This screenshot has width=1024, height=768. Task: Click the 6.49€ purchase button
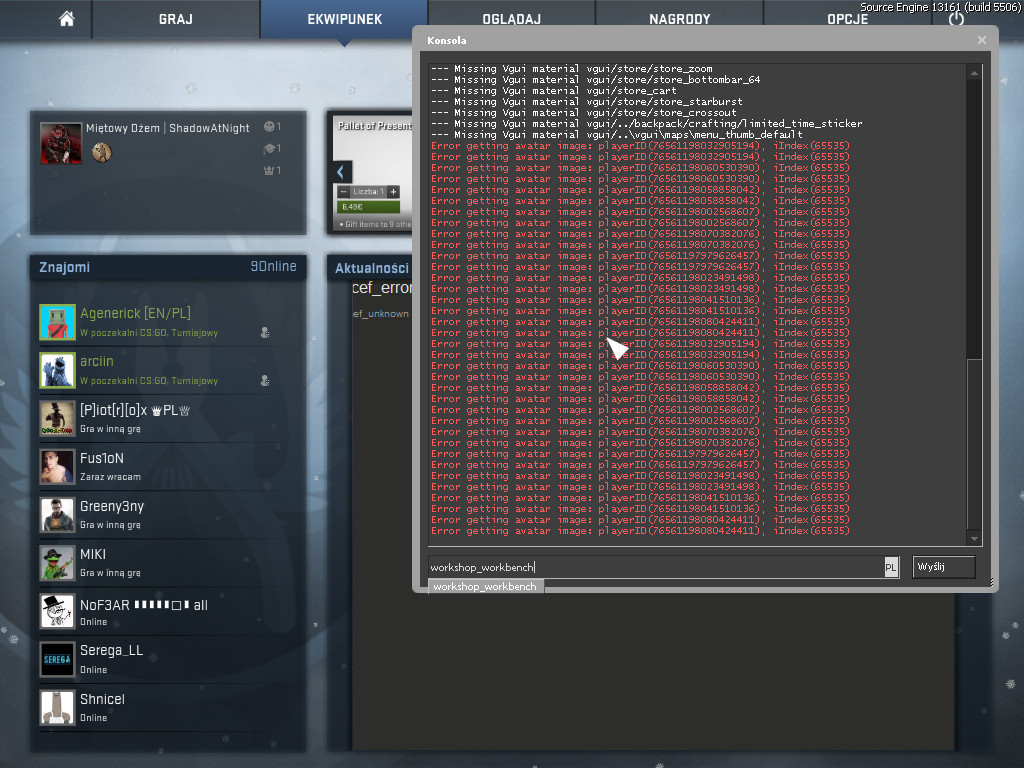point(368,207)
